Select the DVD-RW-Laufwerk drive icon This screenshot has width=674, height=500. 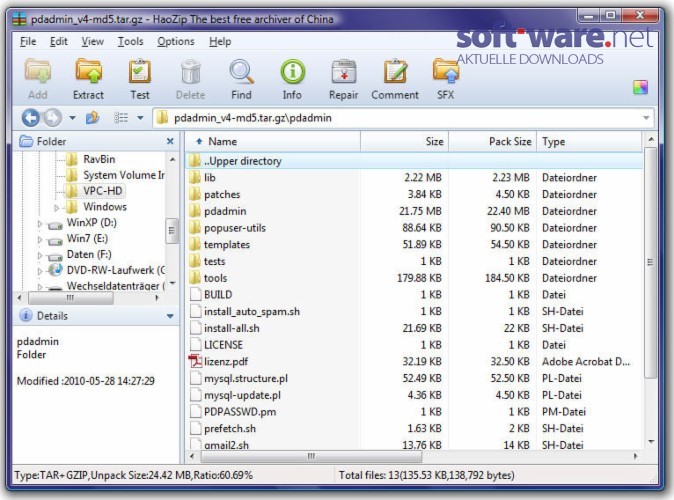click(x=55, y=270)
